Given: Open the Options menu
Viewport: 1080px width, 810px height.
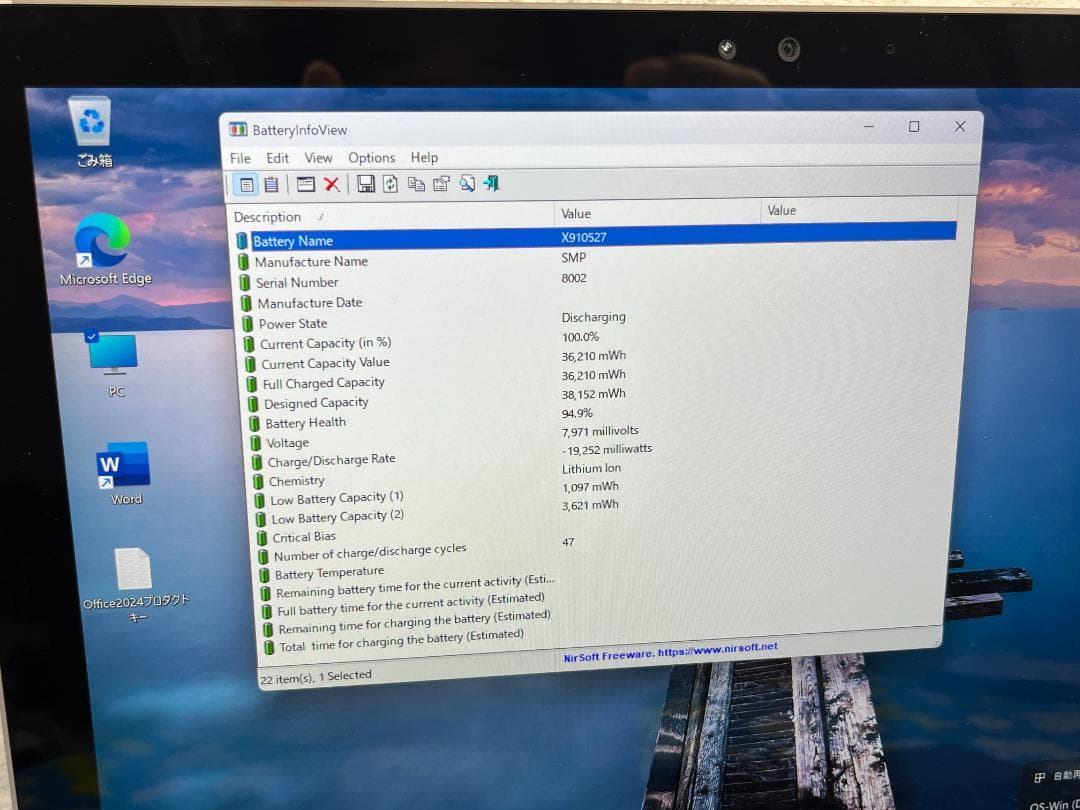Looking at the screenshot, I should point(372,157).
